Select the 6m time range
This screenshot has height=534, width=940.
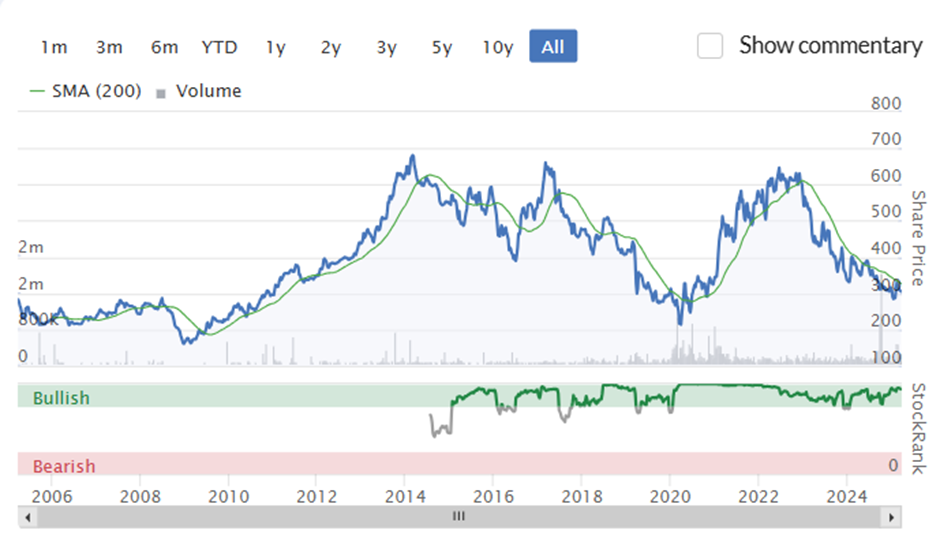(x=164, y=47)
